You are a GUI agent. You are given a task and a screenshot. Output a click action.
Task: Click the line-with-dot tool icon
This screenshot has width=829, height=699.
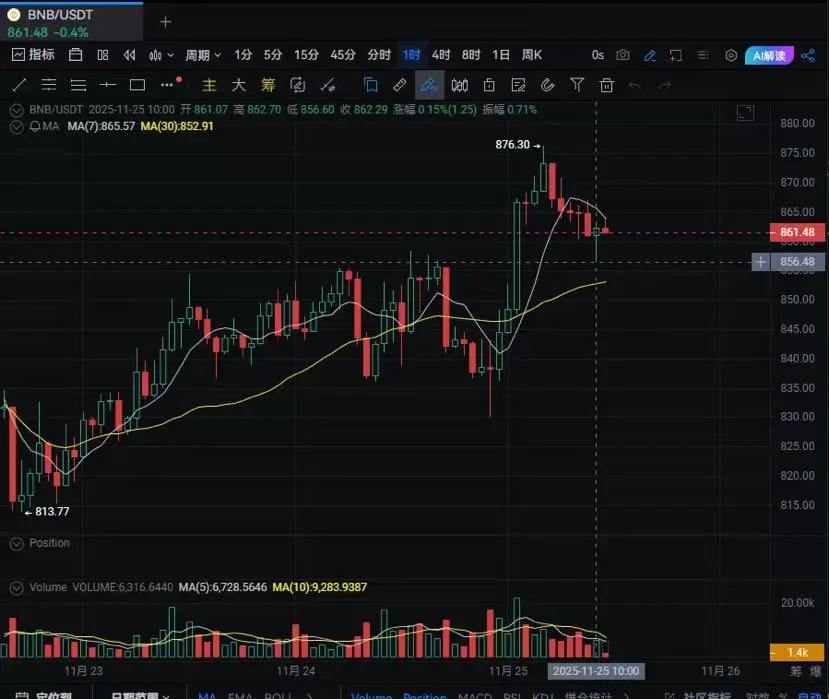pyautogui.click(x=328, y=85)
